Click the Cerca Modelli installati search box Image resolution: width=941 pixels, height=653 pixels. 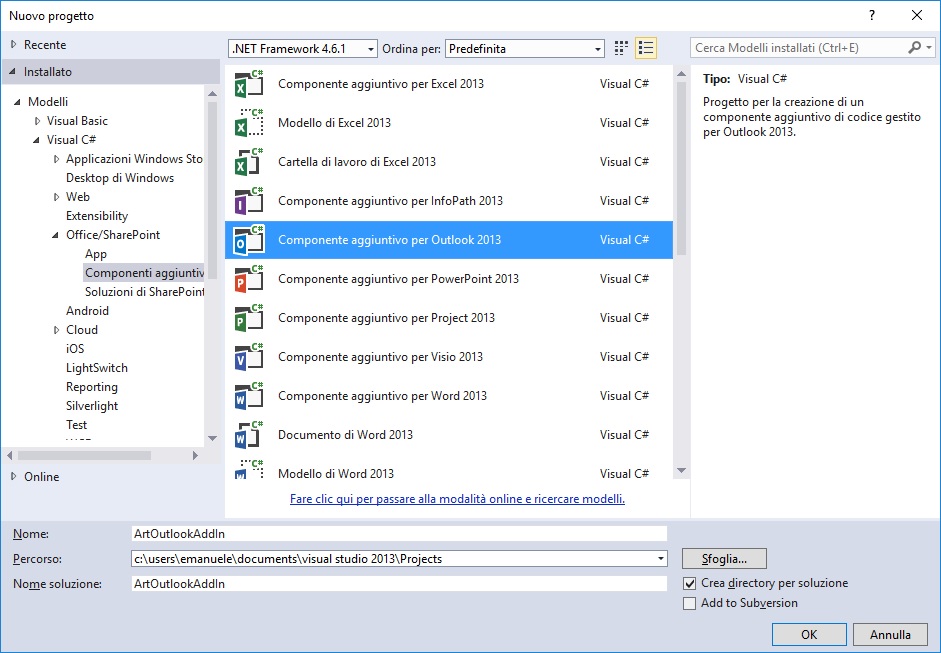(x=800, y=47)
